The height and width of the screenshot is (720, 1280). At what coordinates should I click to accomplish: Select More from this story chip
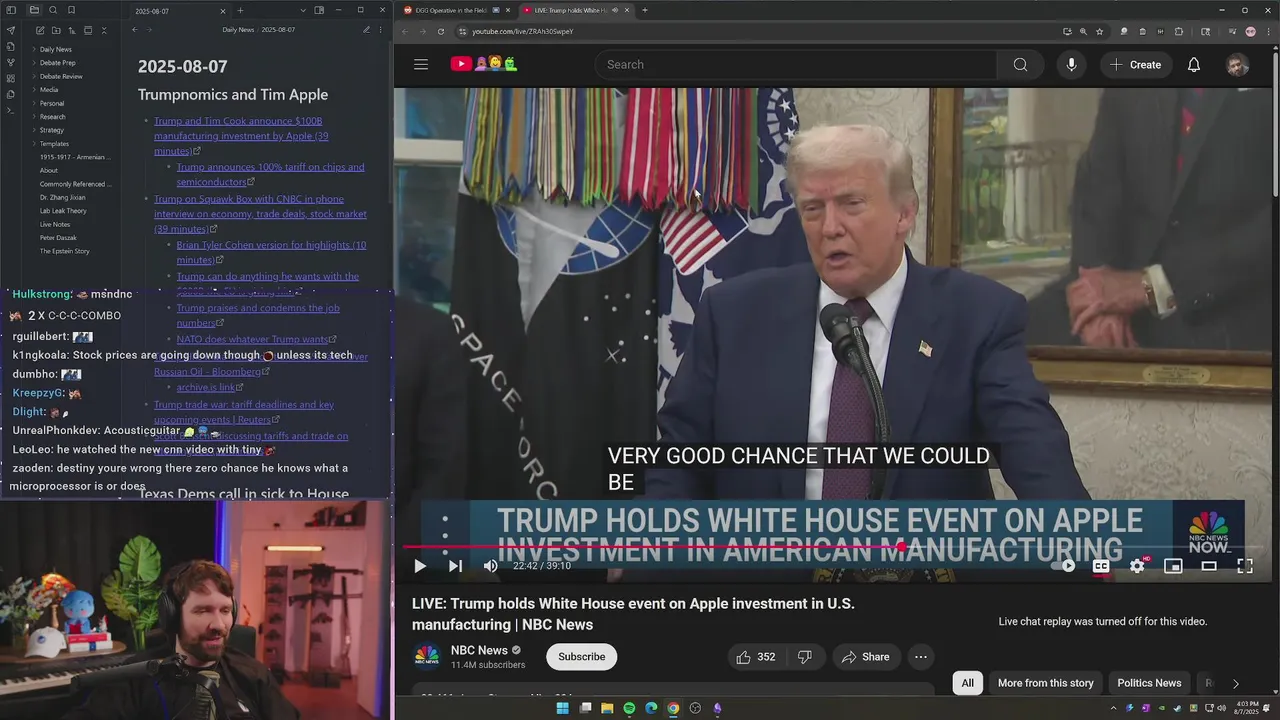pyautogui.click(x=1045, y=683)
